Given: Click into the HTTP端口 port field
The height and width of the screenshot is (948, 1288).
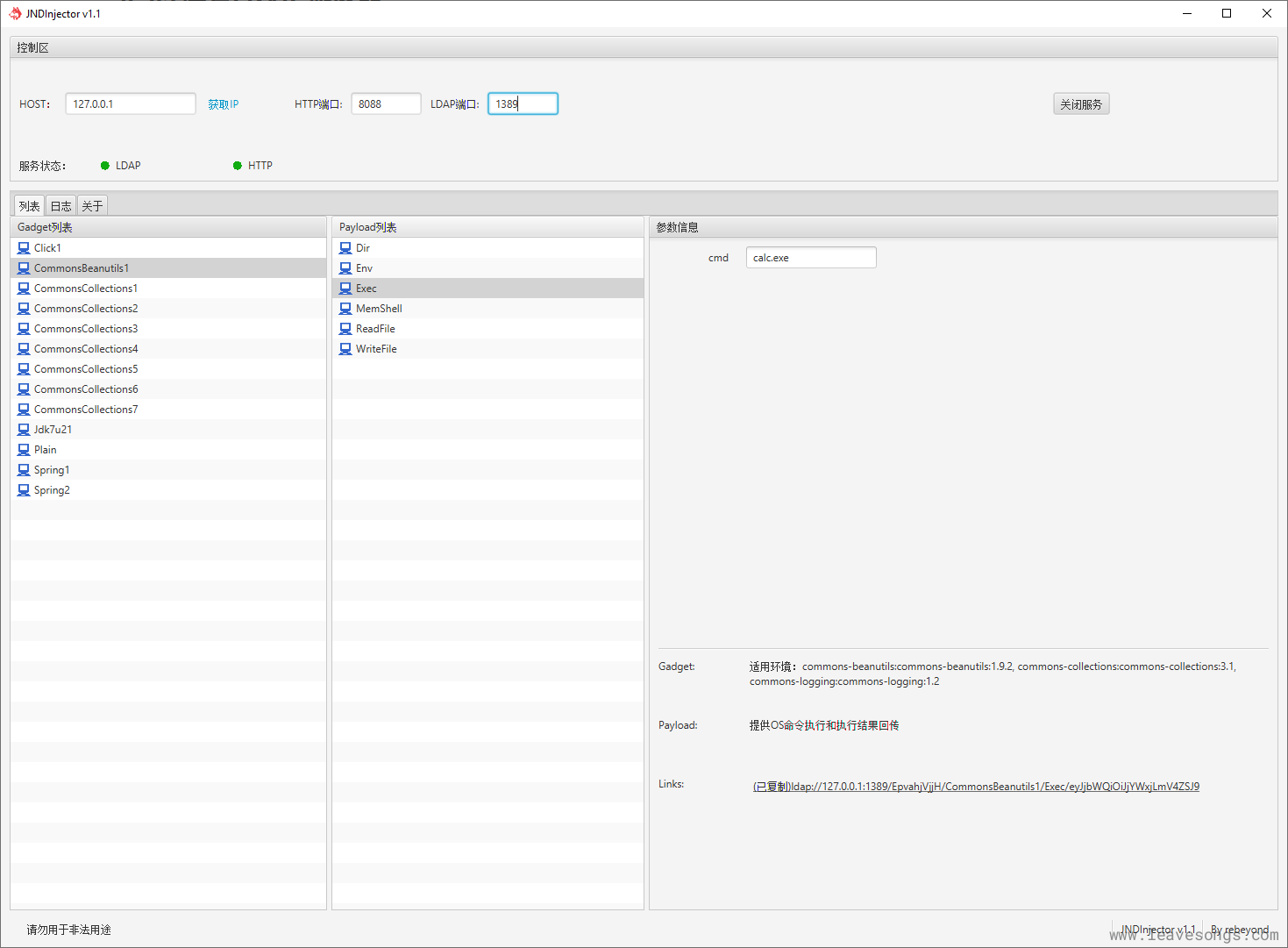Looking at the screenshot, I should point(386,104).
